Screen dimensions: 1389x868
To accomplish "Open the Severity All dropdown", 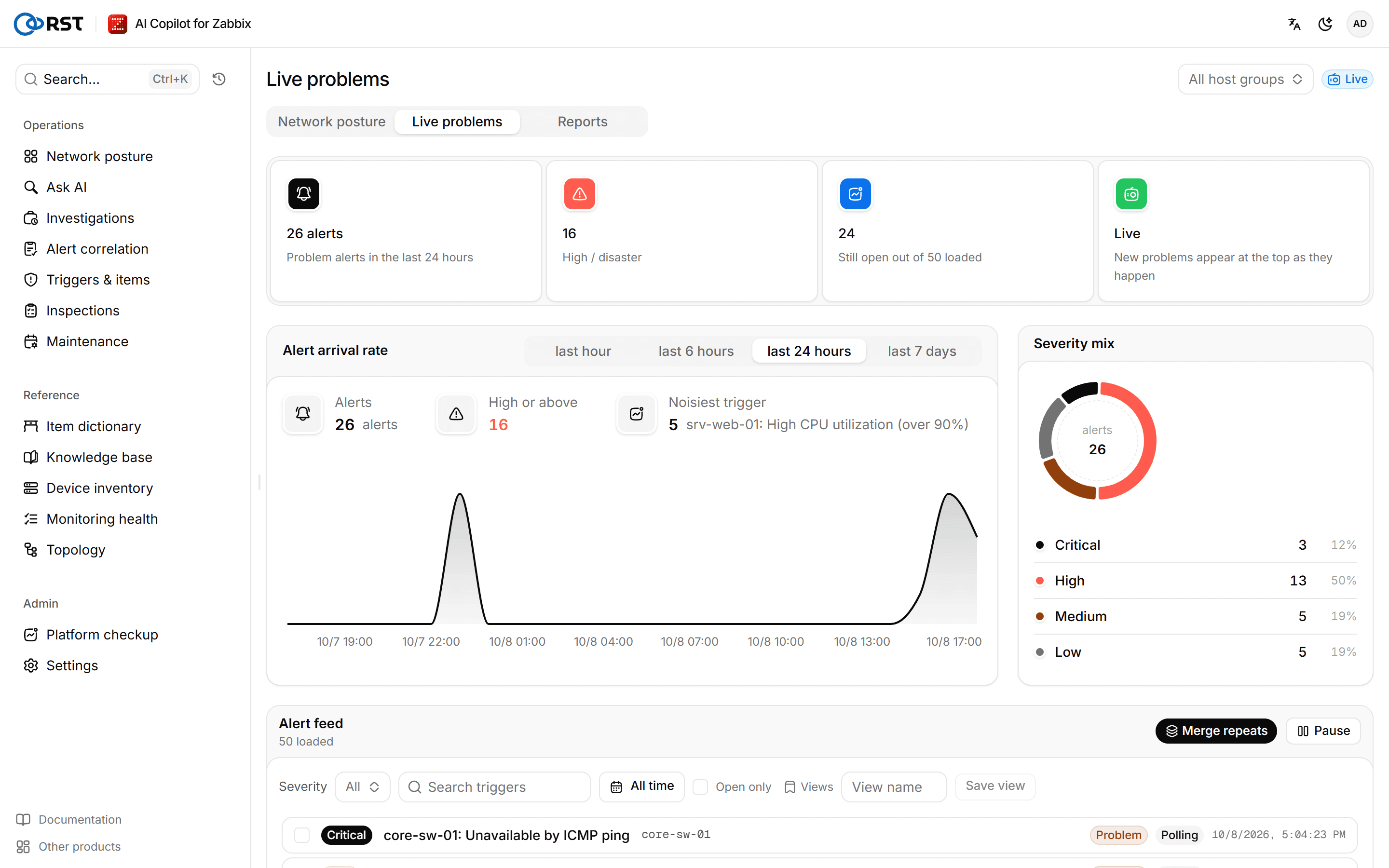I will pyautogui.click(x=362, y=787).
